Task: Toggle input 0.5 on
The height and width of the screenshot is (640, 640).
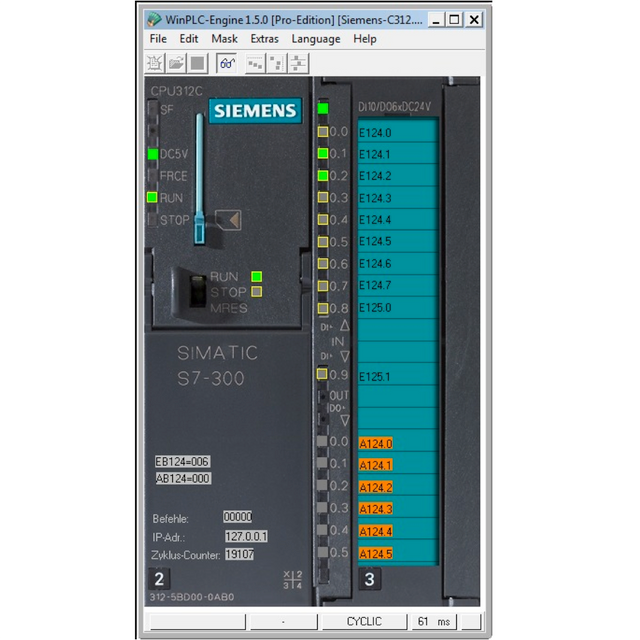Action: pos(323,242)
